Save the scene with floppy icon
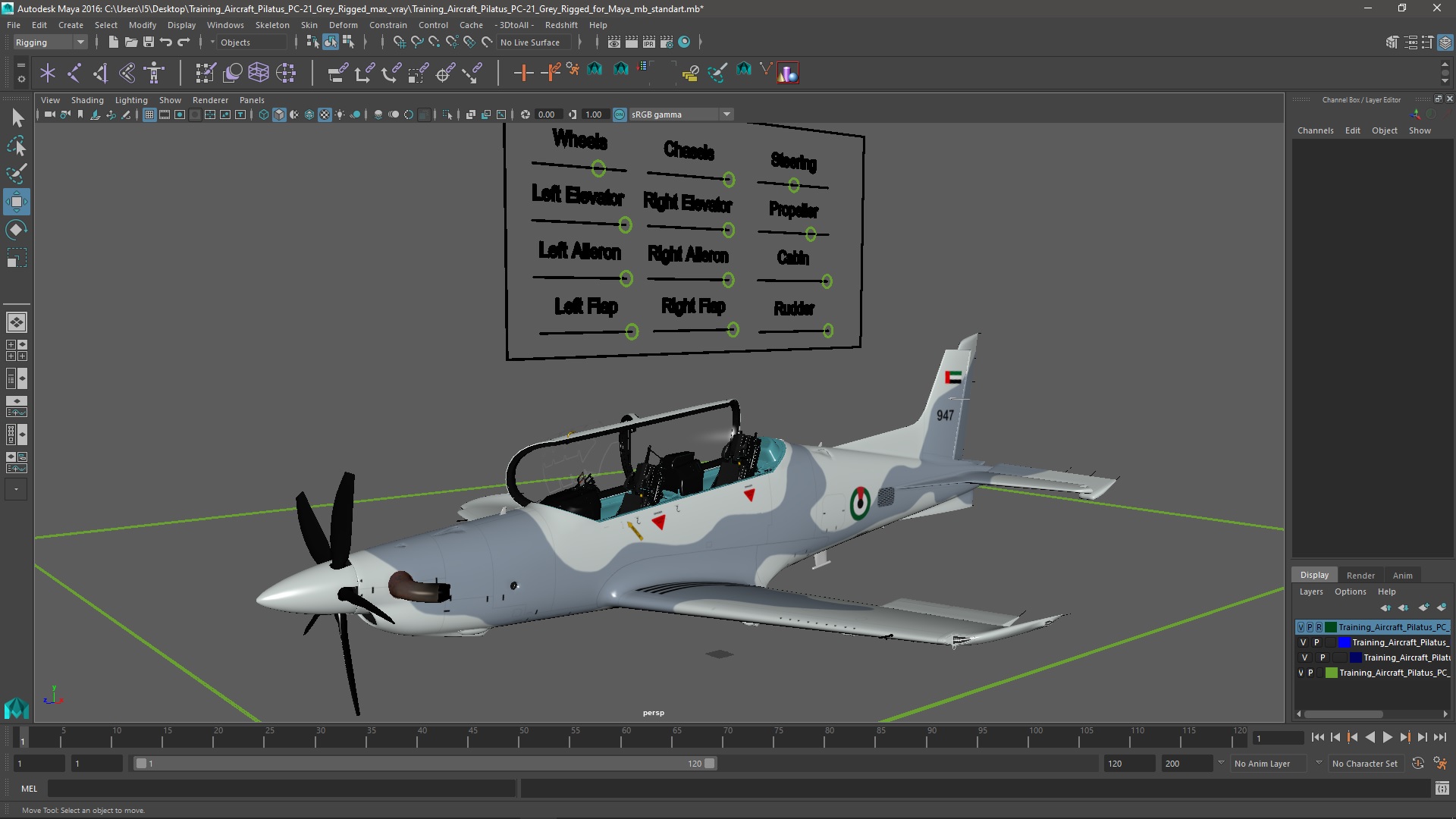The image size is (1456, 819). click(x=149, y=42)
